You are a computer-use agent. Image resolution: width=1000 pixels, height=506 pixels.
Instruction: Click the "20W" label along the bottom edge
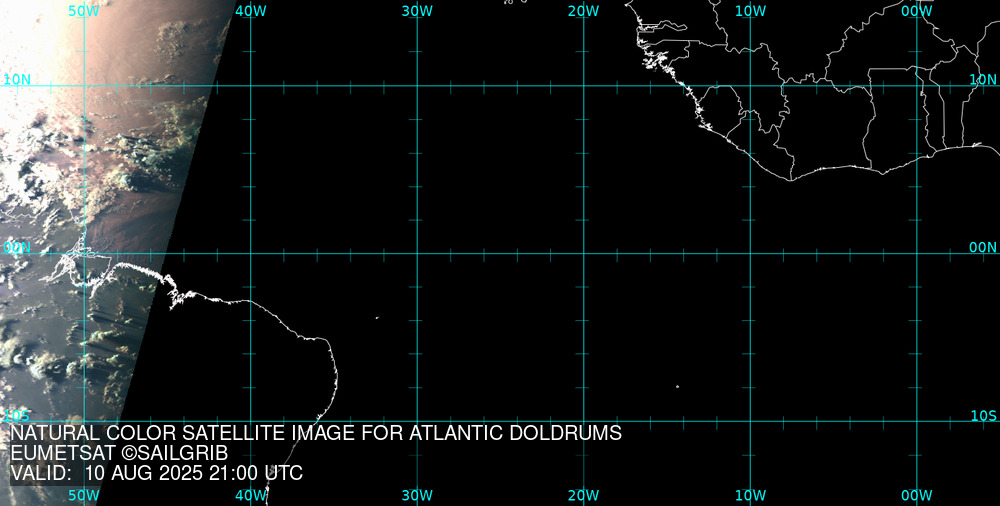(584, 495)
